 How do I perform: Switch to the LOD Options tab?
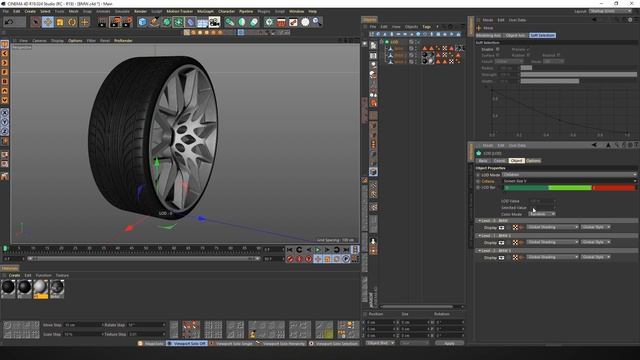point(533,161)
